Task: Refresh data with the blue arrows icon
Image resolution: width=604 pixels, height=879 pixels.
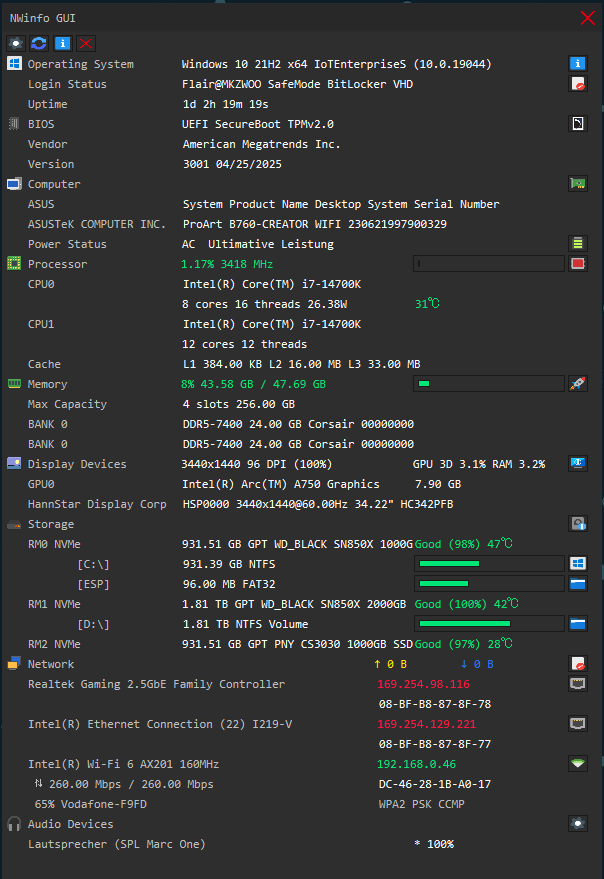Action: click(x=39, y=43)
